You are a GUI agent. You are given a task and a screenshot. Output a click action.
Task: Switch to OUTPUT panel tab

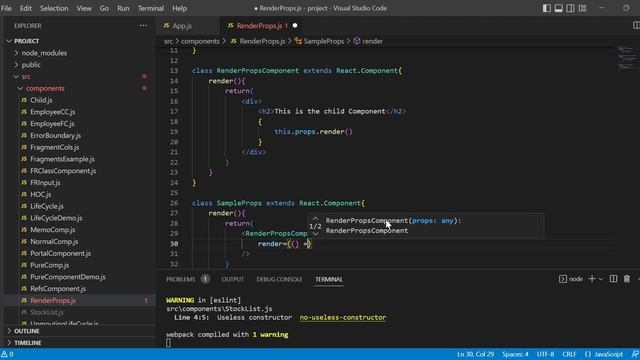click(x=233, y=280)
